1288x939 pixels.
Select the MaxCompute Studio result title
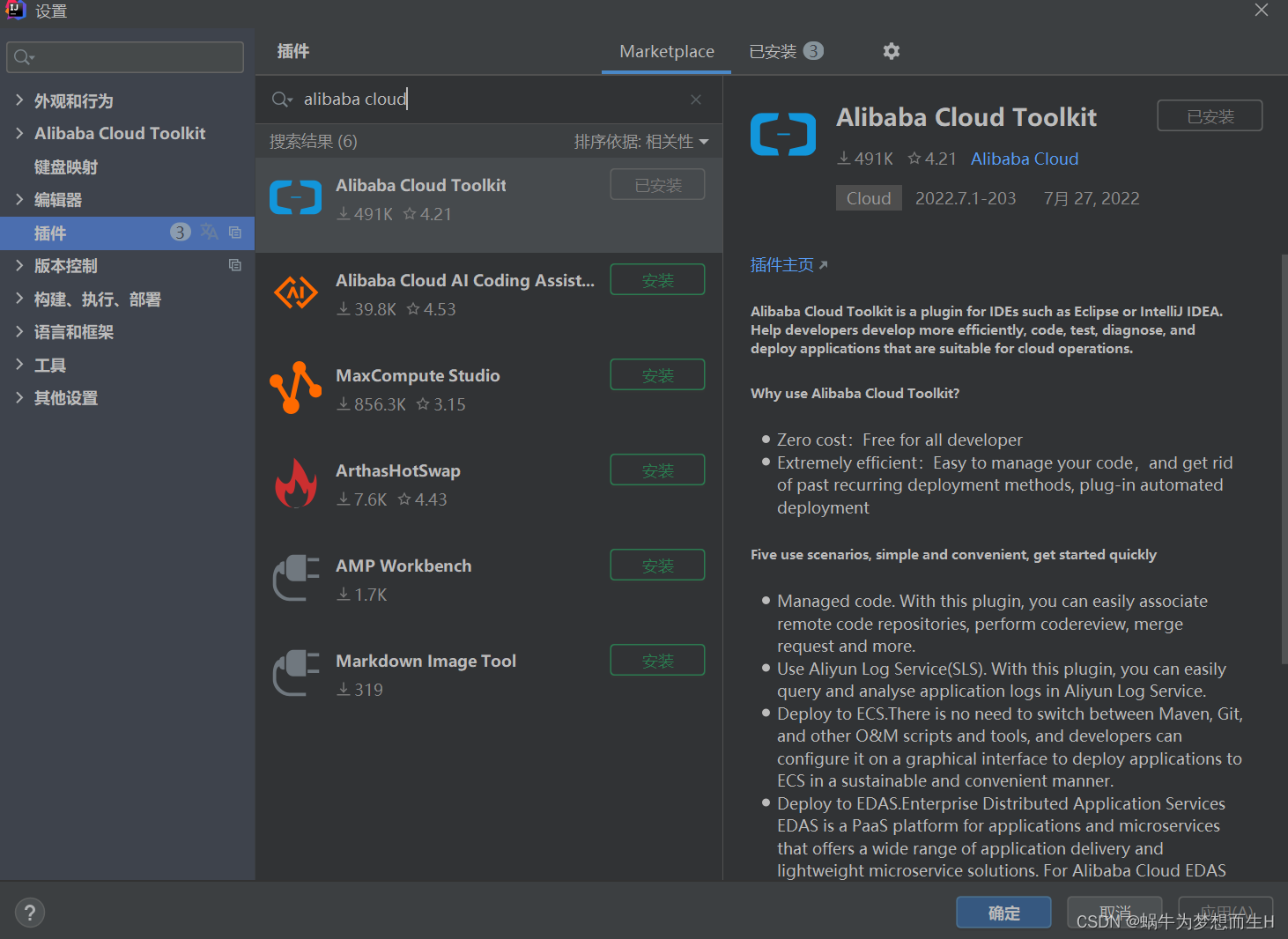[x=418, y=375]
